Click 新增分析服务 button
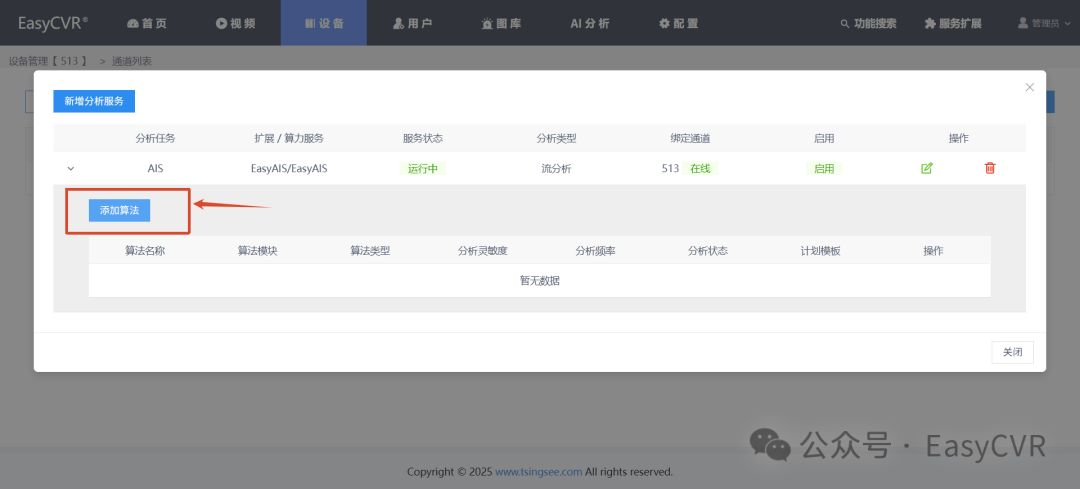This screenshot has height=489, width=1080. (94, 101)
